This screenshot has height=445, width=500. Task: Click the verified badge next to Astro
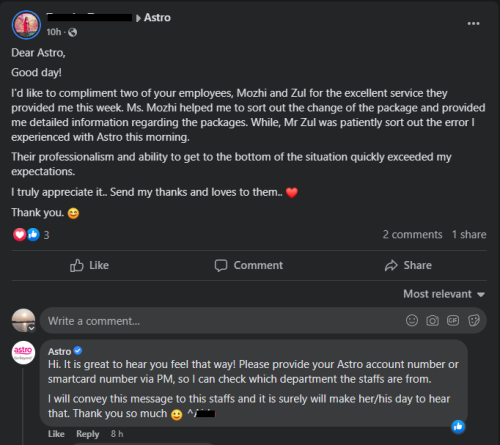click(78, 351)
